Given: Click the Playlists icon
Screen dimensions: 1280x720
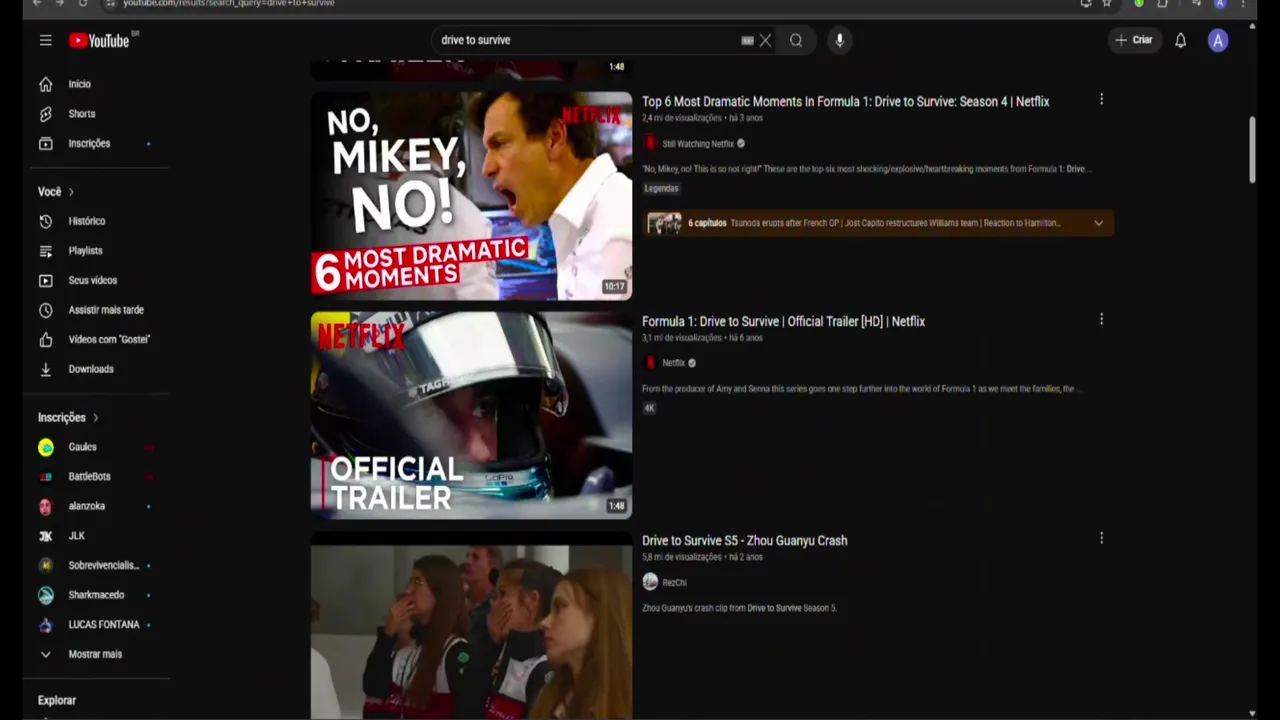Looking at the screenshot, I should pos(46,251).
